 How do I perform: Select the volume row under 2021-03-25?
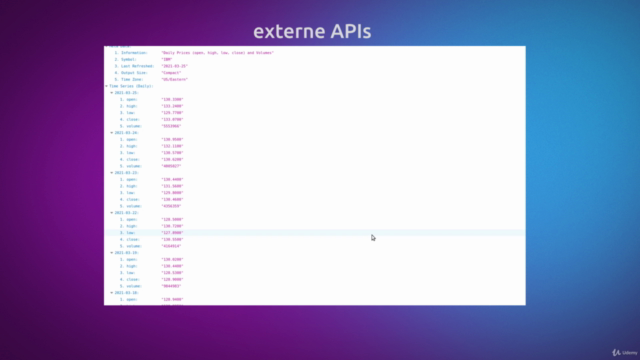(x=315, y=126)
